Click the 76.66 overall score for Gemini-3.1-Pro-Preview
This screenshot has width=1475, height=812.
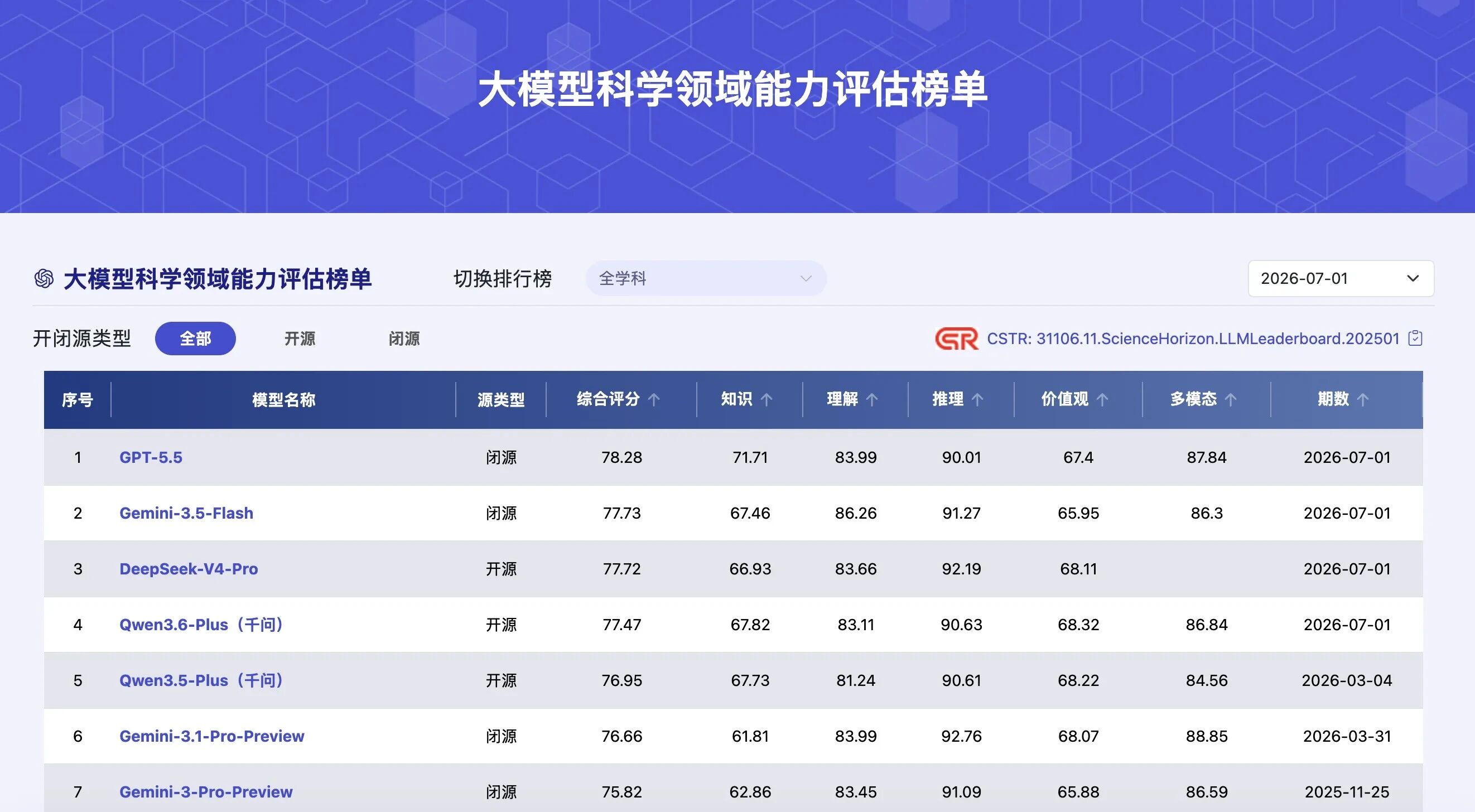[x=622, y=736]
